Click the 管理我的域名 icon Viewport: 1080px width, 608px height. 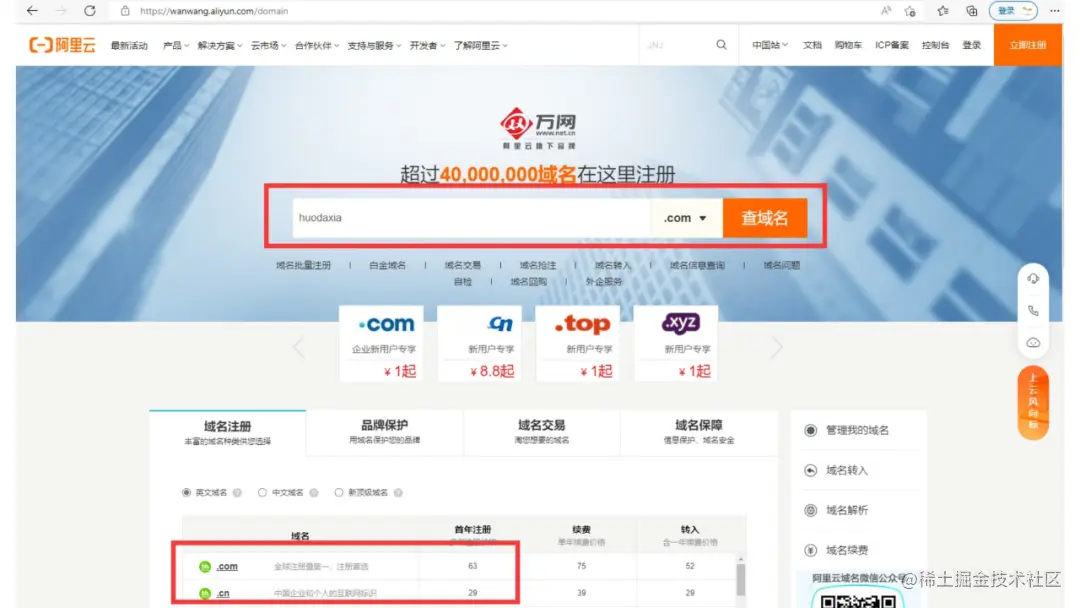[811, 430]
